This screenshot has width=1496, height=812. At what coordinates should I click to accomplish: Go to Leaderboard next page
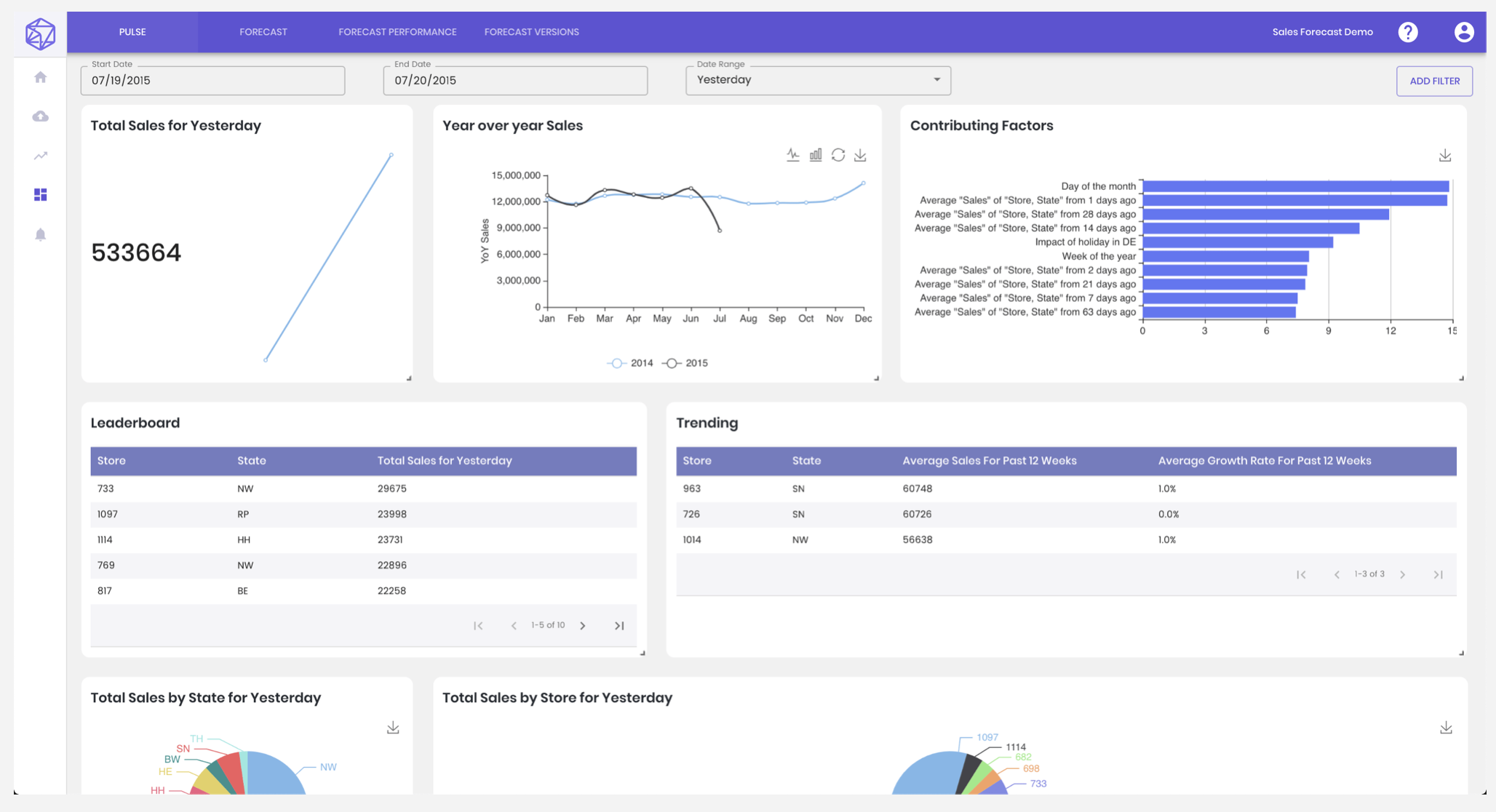[x=583, y=626]
